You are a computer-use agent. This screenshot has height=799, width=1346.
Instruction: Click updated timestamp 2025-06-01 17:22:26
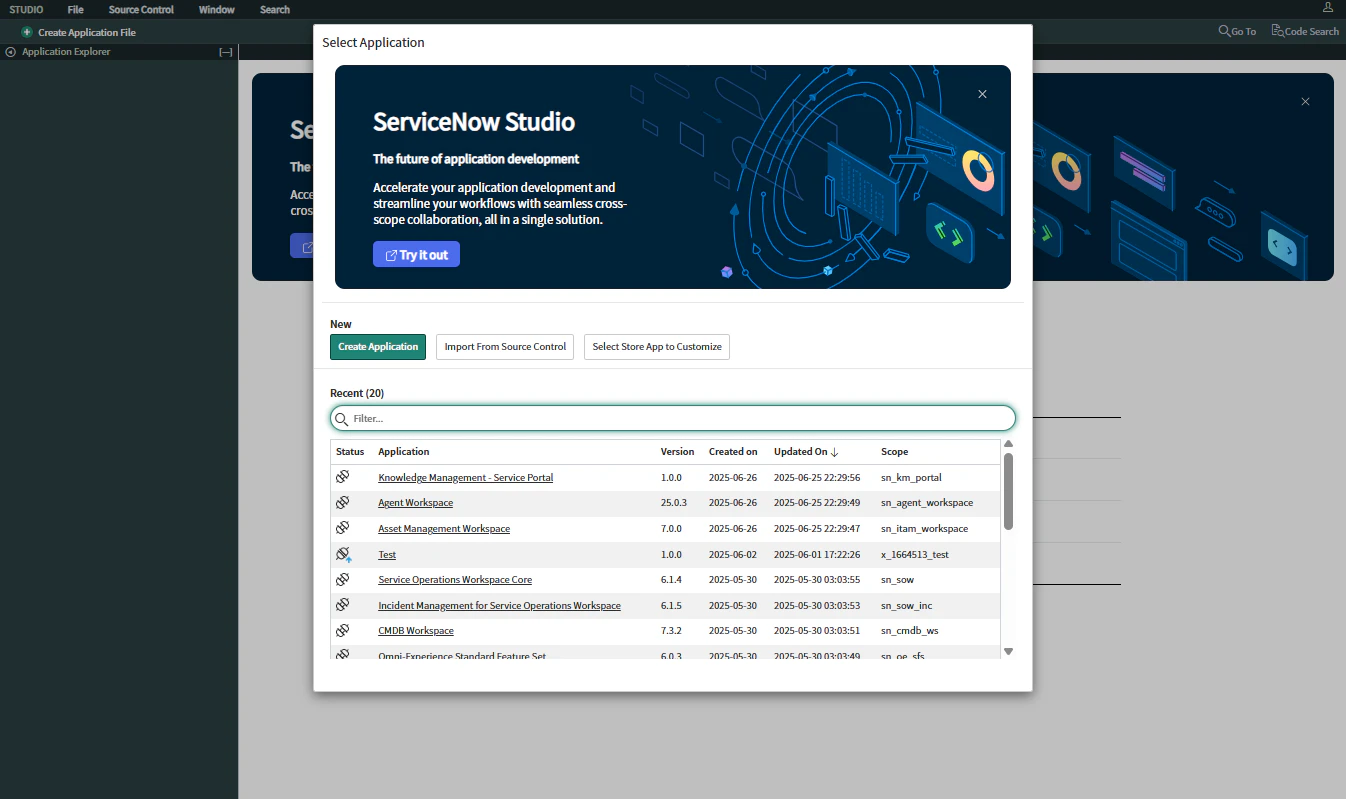click(817, 555)
